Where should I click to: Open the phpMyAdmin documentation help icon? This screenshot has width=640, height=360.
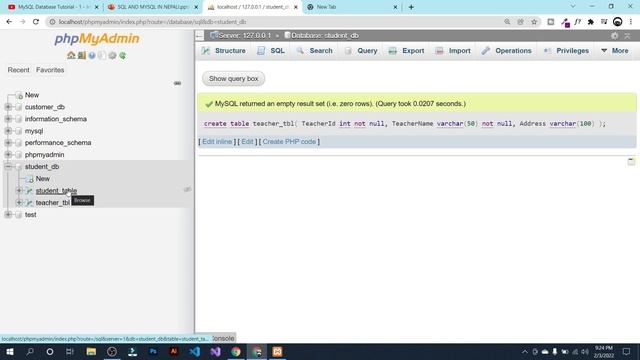(x=92, y=55)
